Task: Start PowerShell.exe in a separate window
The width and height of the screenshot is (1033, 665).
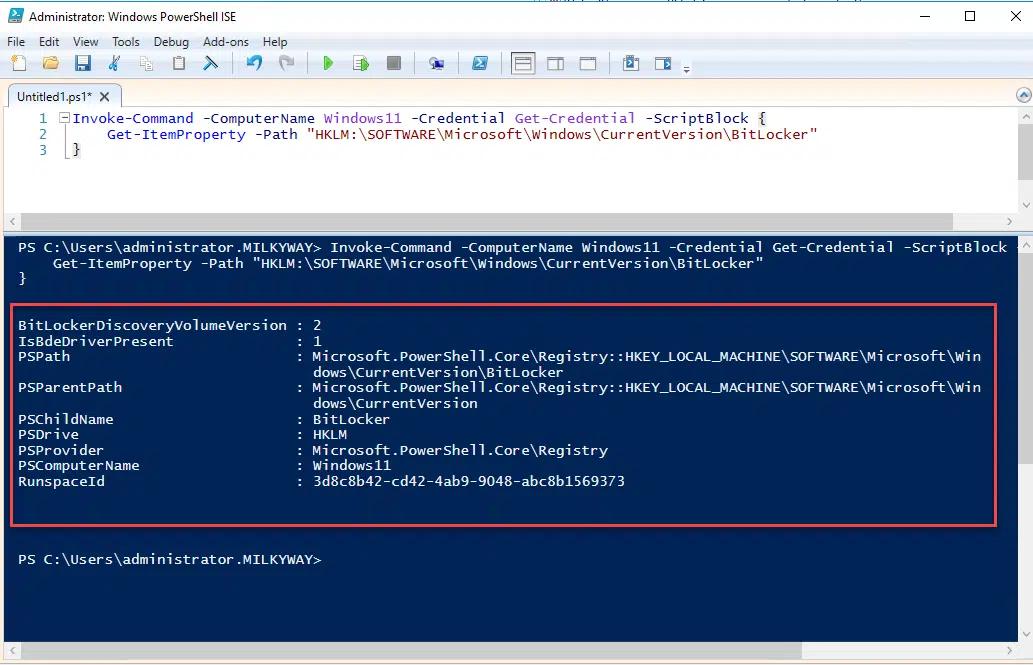Action: (x=480, y=63)
